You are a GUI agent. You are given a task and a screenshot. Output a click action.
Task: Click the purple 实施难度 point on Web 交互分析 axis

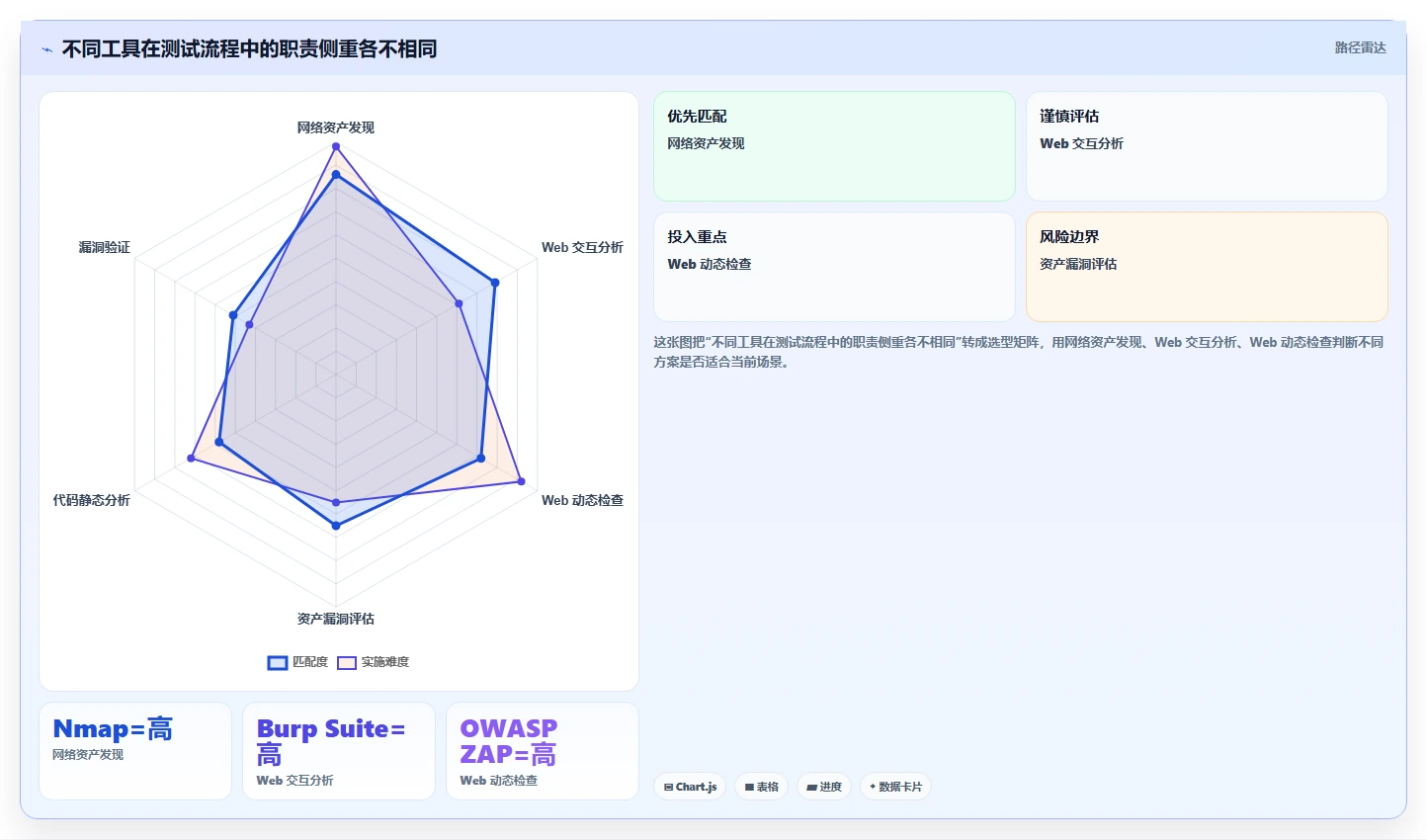pyautogui.click(x=460, y=303)
